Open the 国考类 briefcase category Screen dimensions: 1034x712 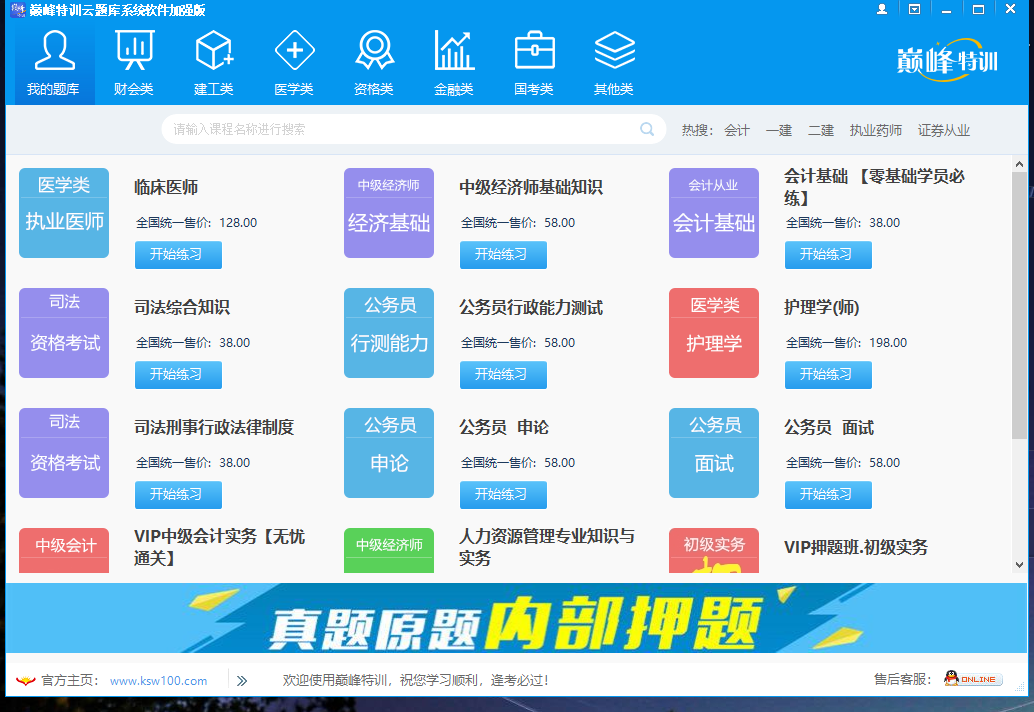(534, 63)
